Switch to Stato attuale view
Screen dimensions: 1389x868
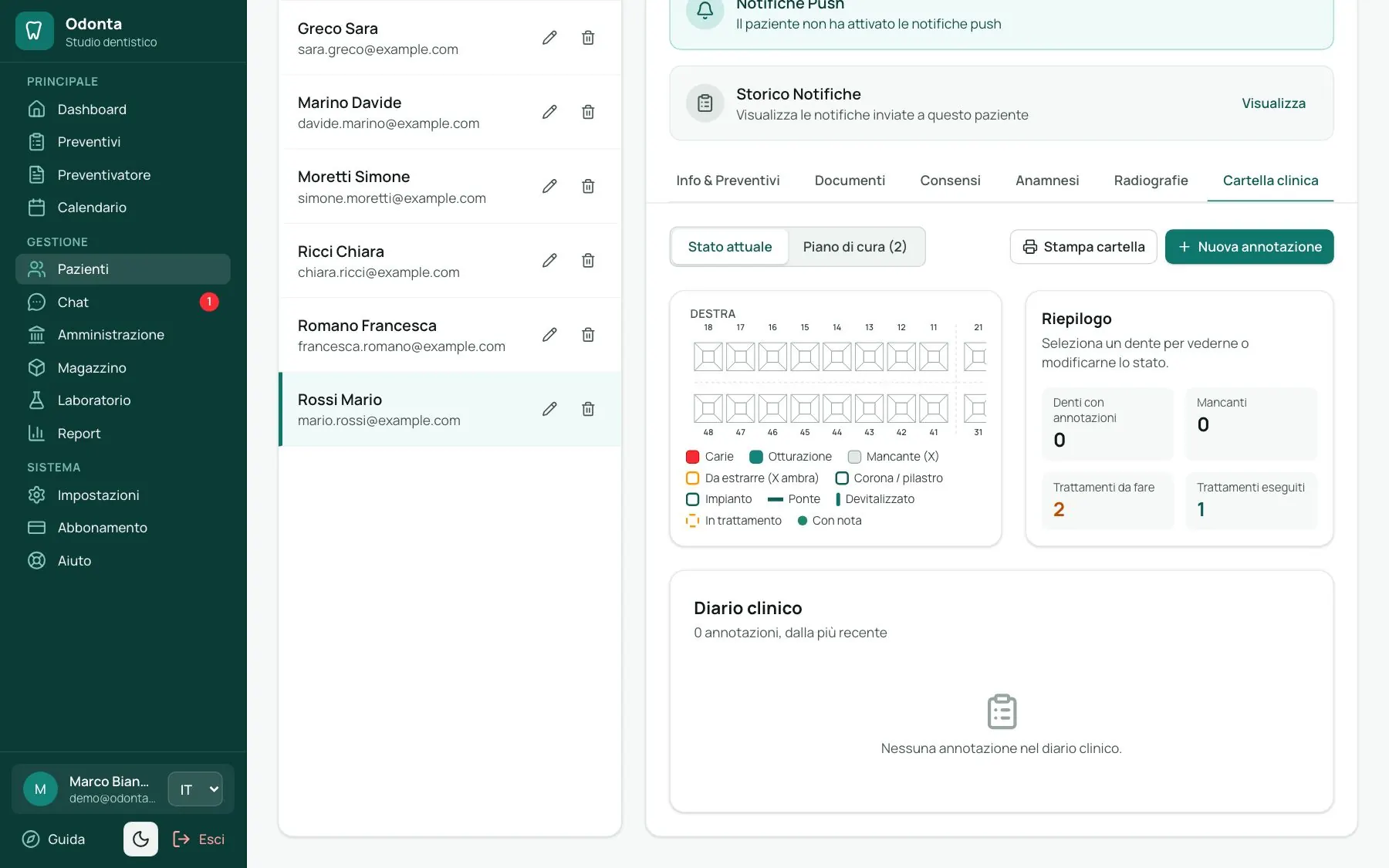[729, 247]
